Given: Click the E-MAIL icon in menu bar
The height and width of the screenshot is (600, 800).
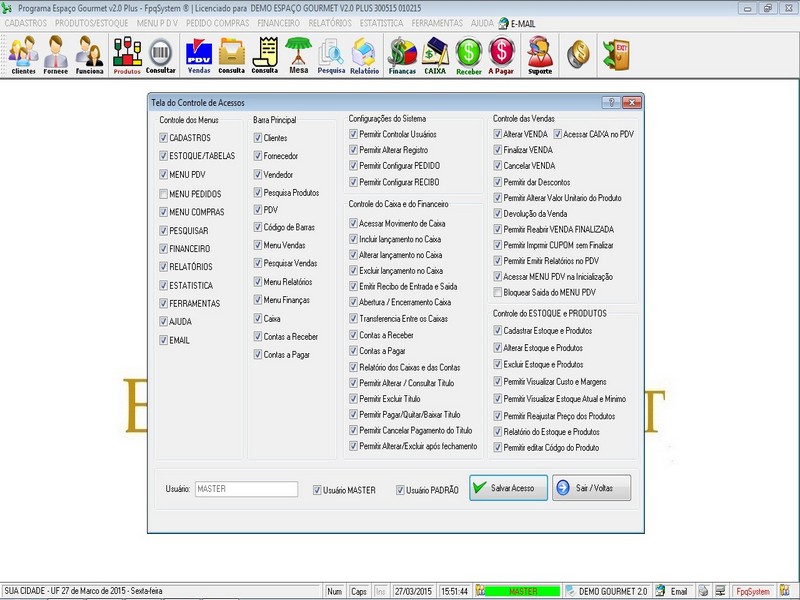Looking at the screenshot, I should (x=516, y=23).
